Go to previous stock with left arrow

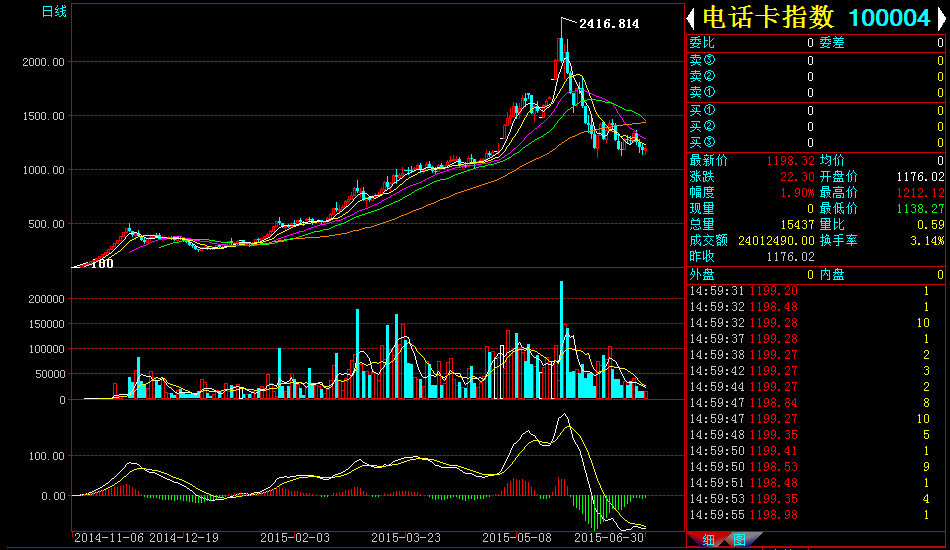click(x=690, y=19)
